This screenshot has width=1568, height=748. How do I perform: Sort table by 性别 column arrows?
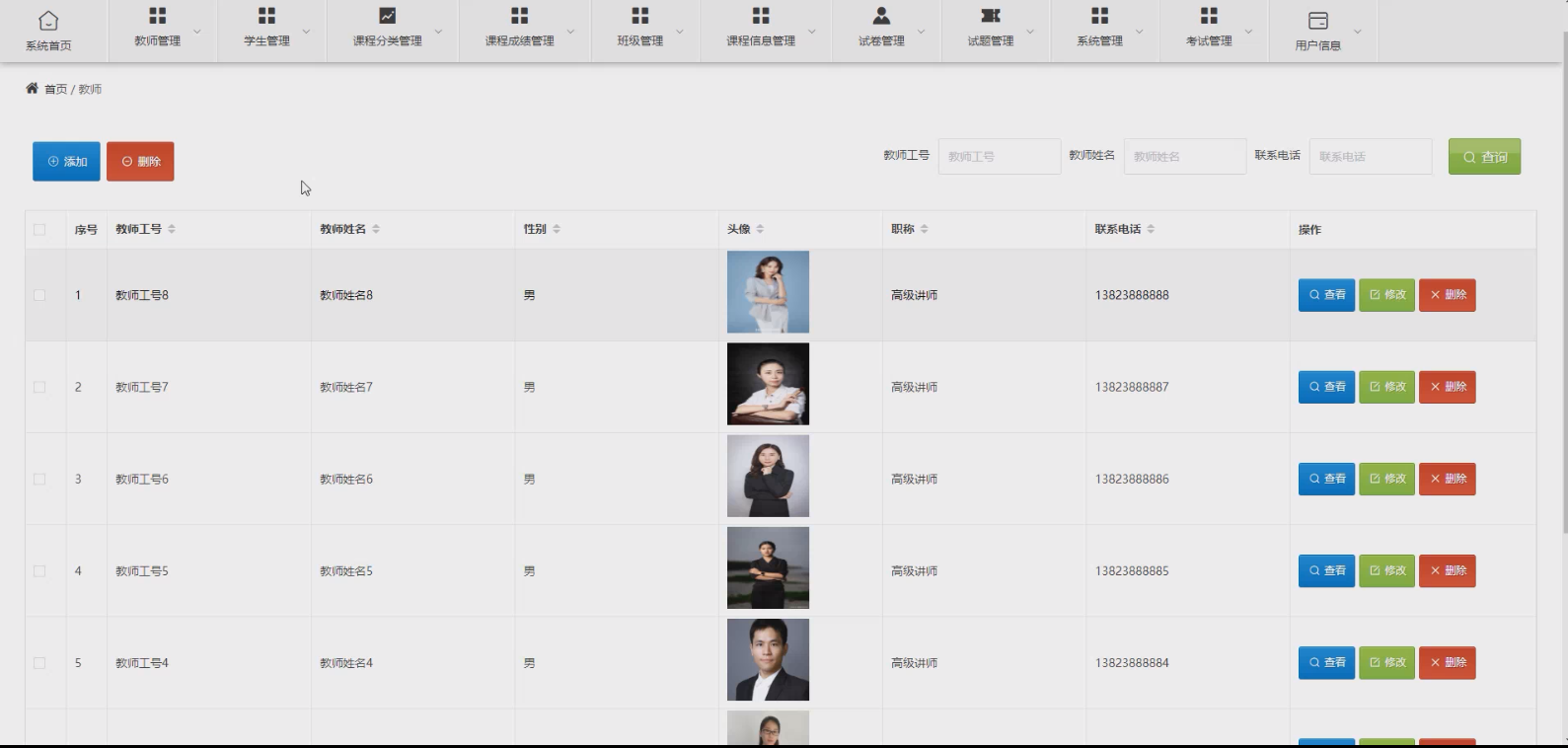point(557,229)
